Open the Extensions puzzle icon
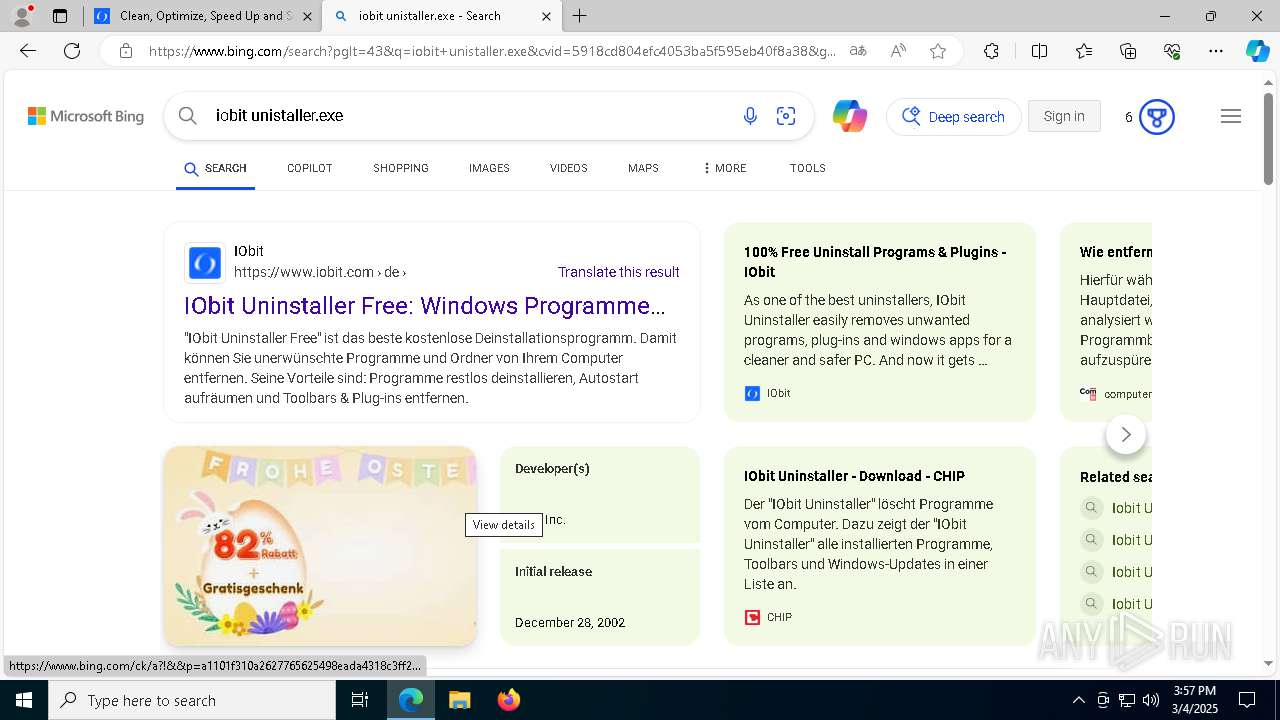The width and height of the screenshot is (1280, 720). (991, 51)
